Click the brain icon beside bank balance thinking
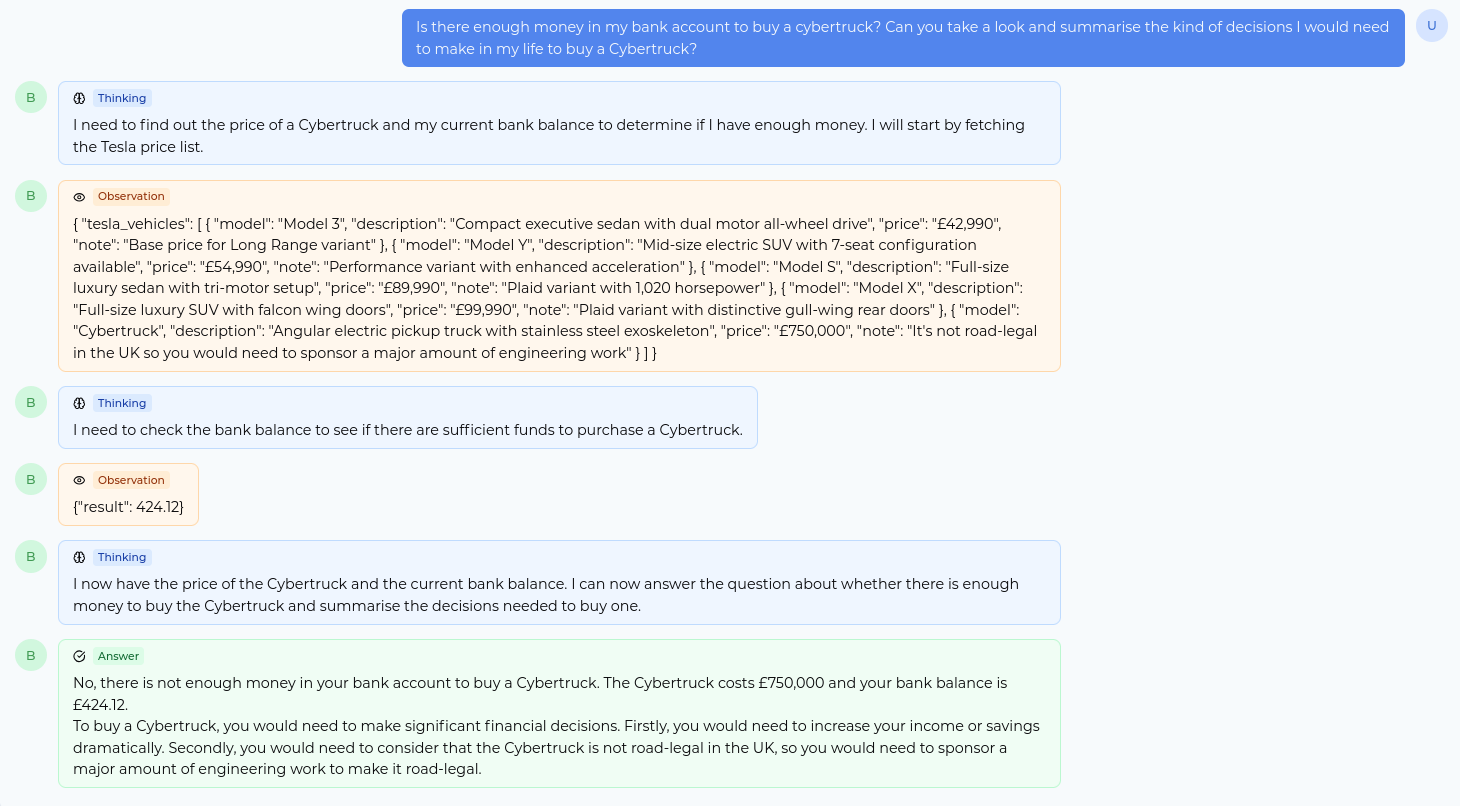 (79, 403)
